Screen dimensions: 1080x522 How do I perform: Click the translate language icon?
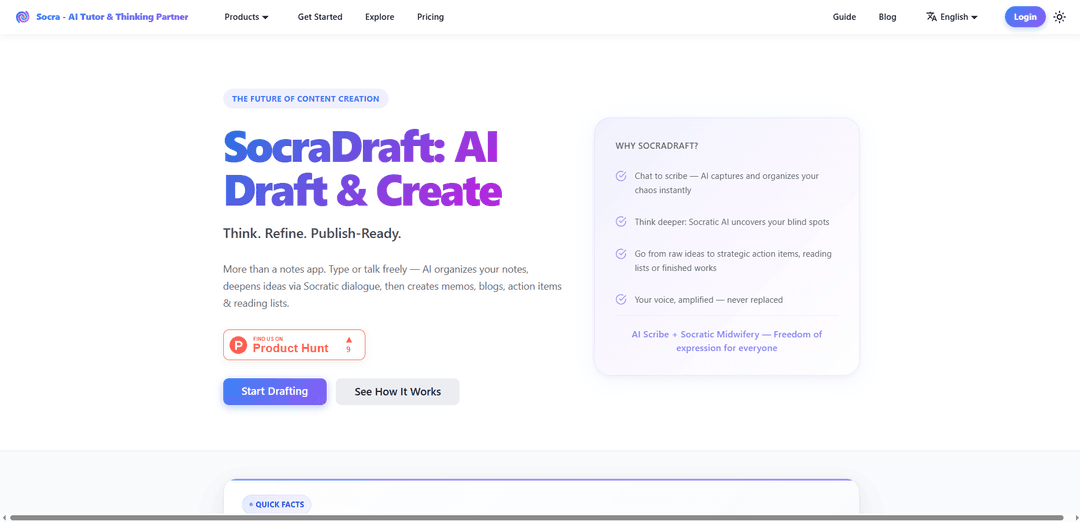click(x=931, y=17)
